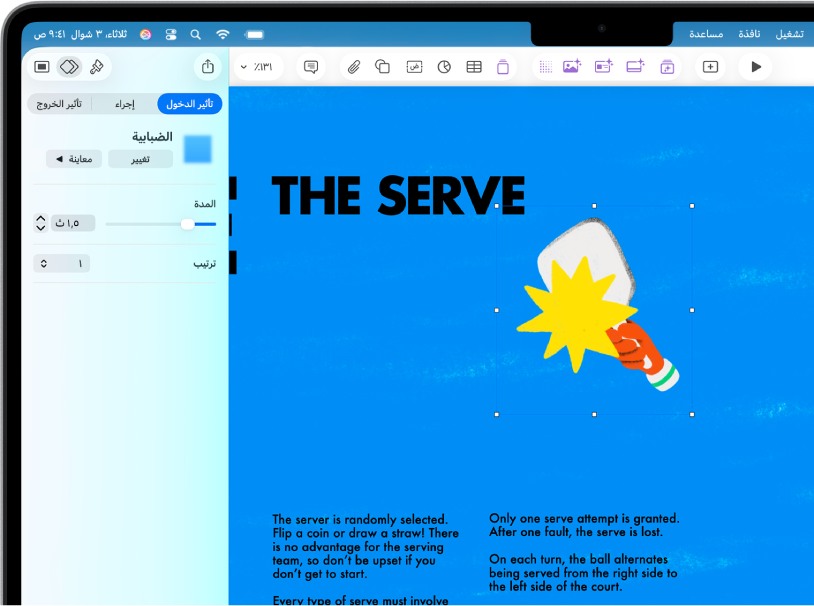Open the Format brush inspector
The image size is (814, 606).
tap(97, 66)
